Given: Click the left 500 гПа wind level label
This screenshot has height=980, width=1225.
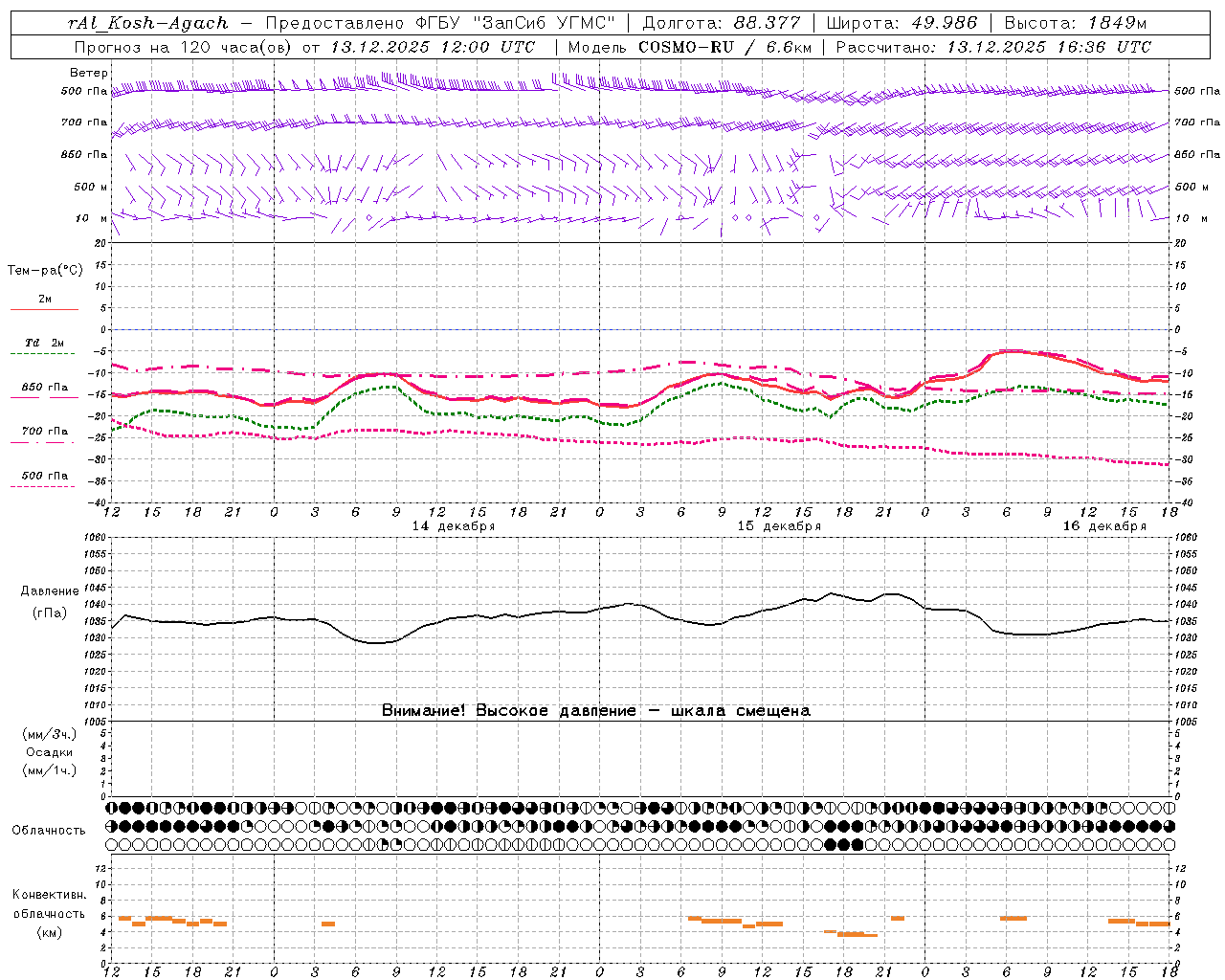Looking at the screenshot, I should 84,91.
